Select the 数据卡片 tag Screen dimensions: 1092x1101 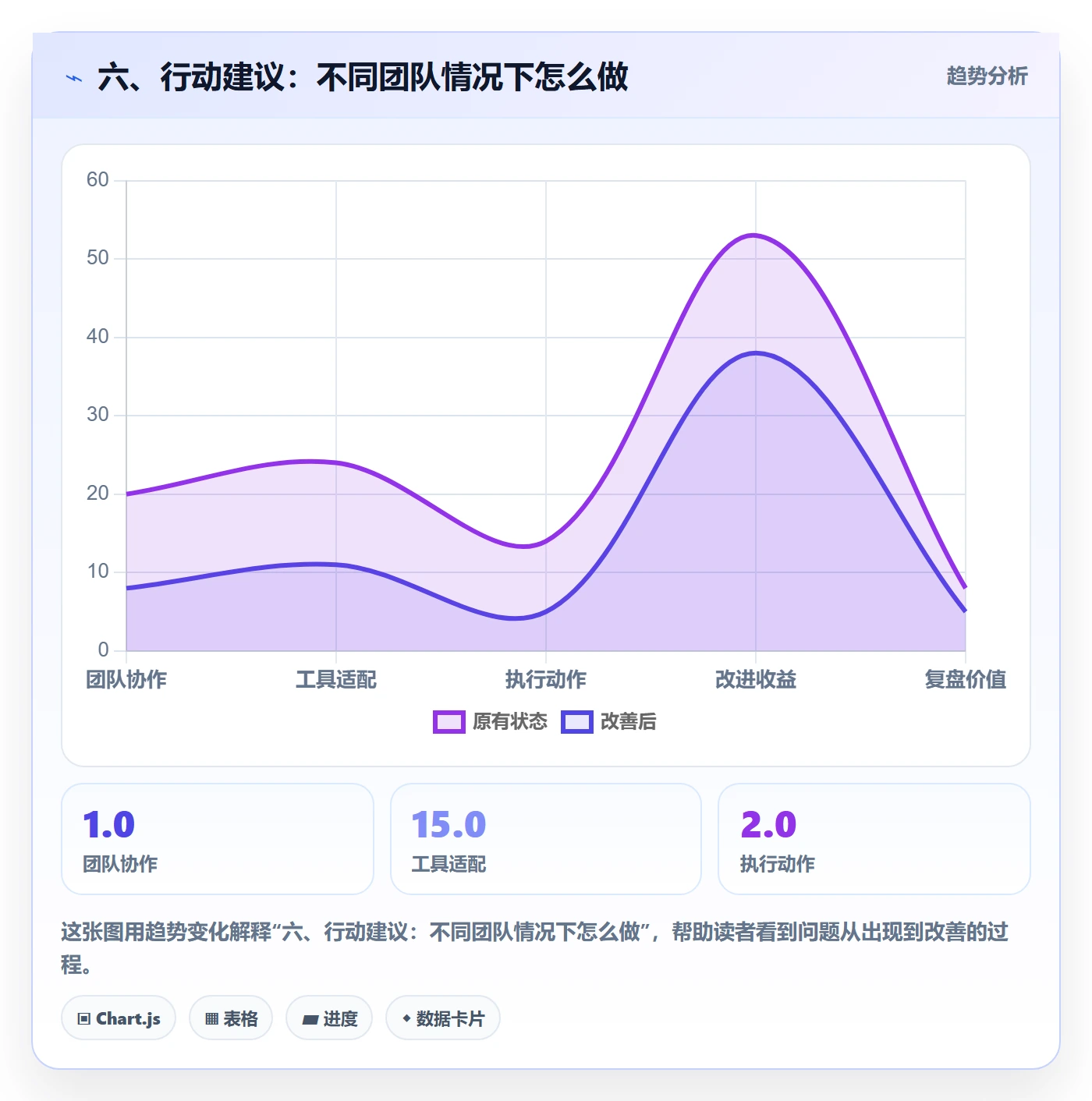443,1018
